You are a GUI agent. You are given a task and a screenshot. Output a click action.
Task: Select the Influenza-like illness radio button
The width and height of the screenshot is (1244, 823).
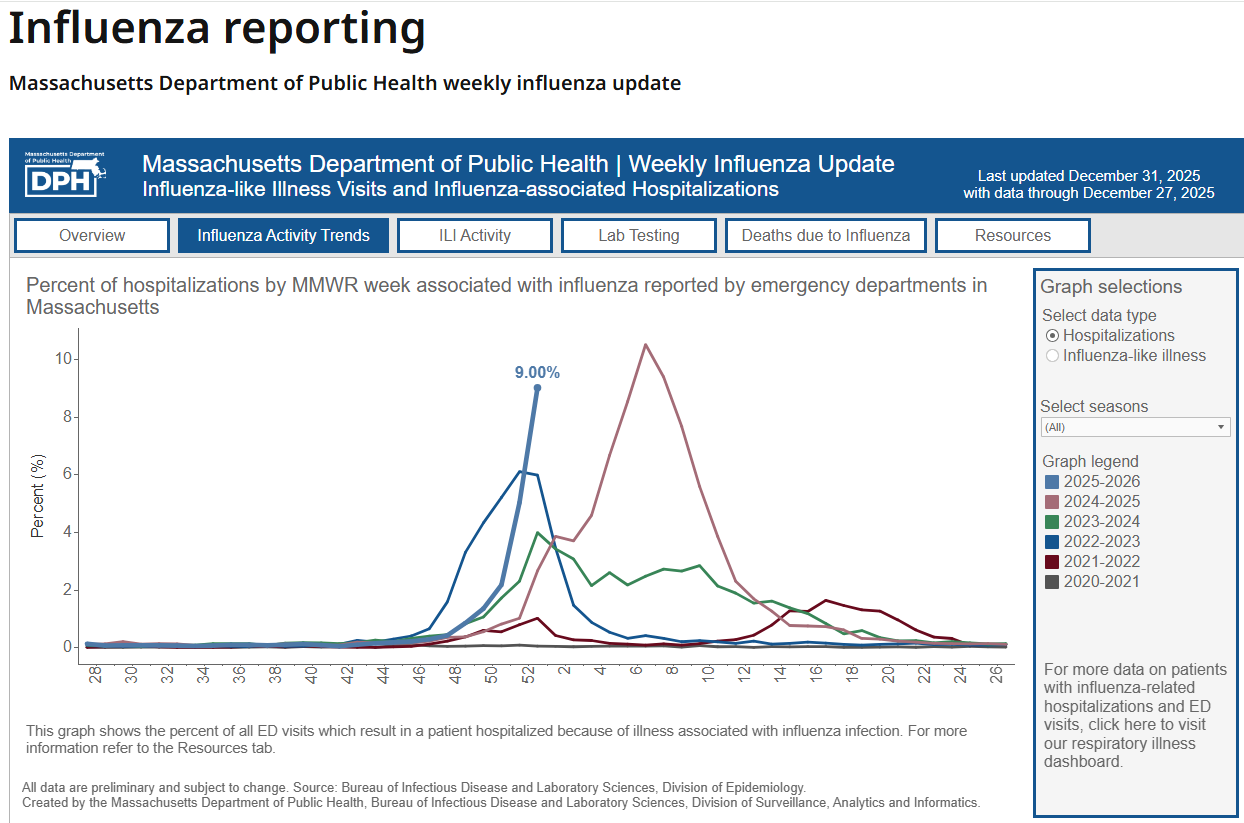coord(1052,355)
